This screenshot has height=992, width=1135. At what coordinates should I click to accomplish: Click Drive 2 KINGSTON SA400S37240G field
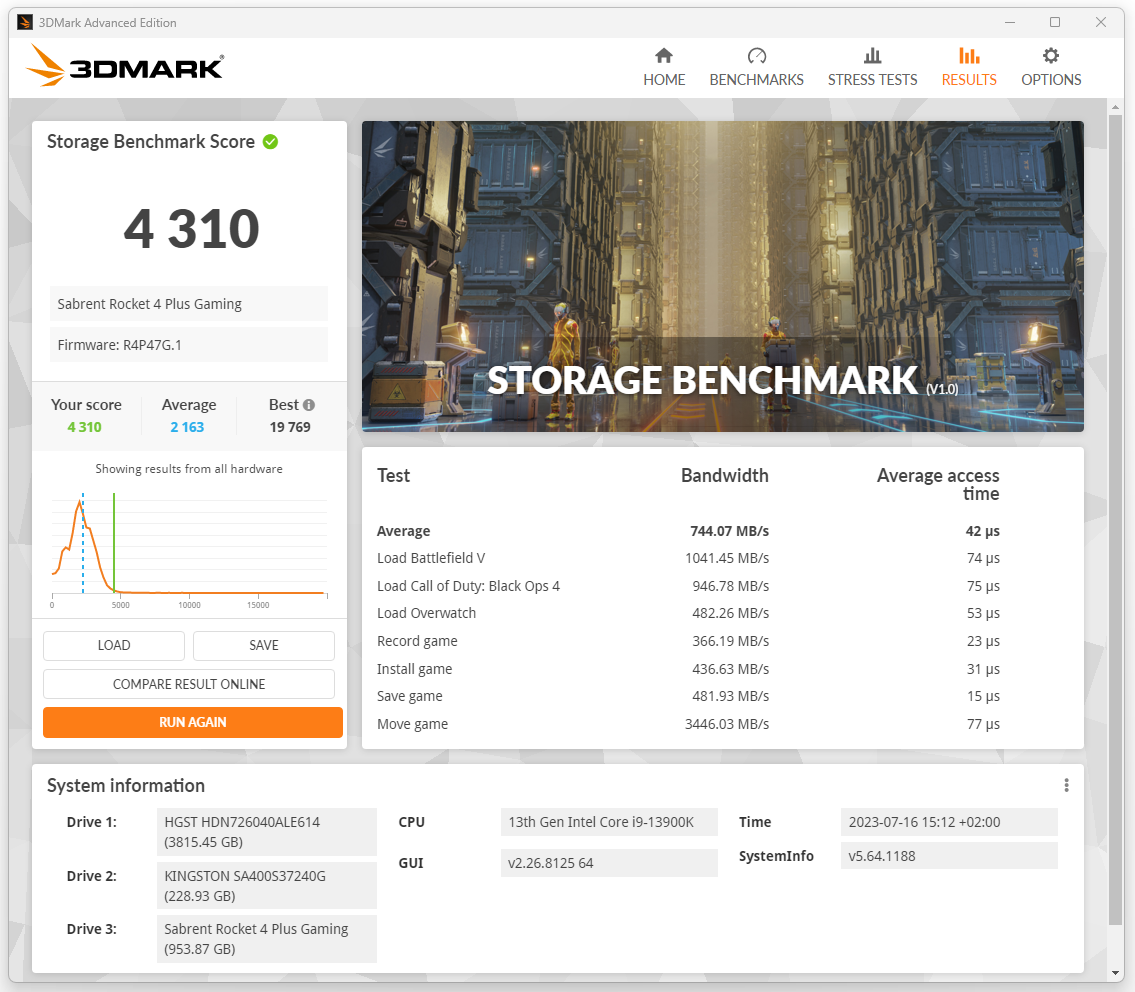click(x=266, y=886)
